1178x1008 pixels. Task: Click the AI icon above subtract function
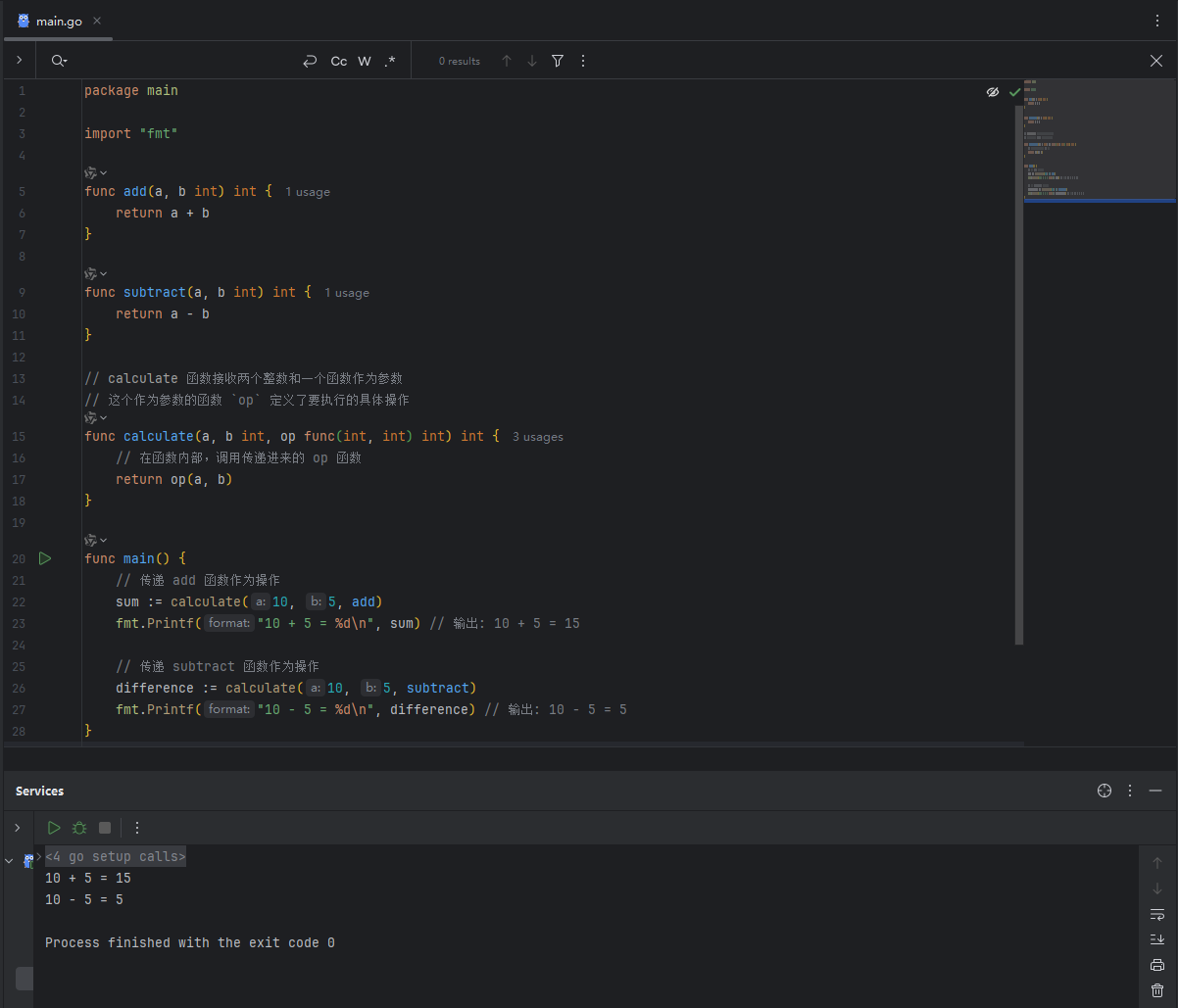(90, 273)
